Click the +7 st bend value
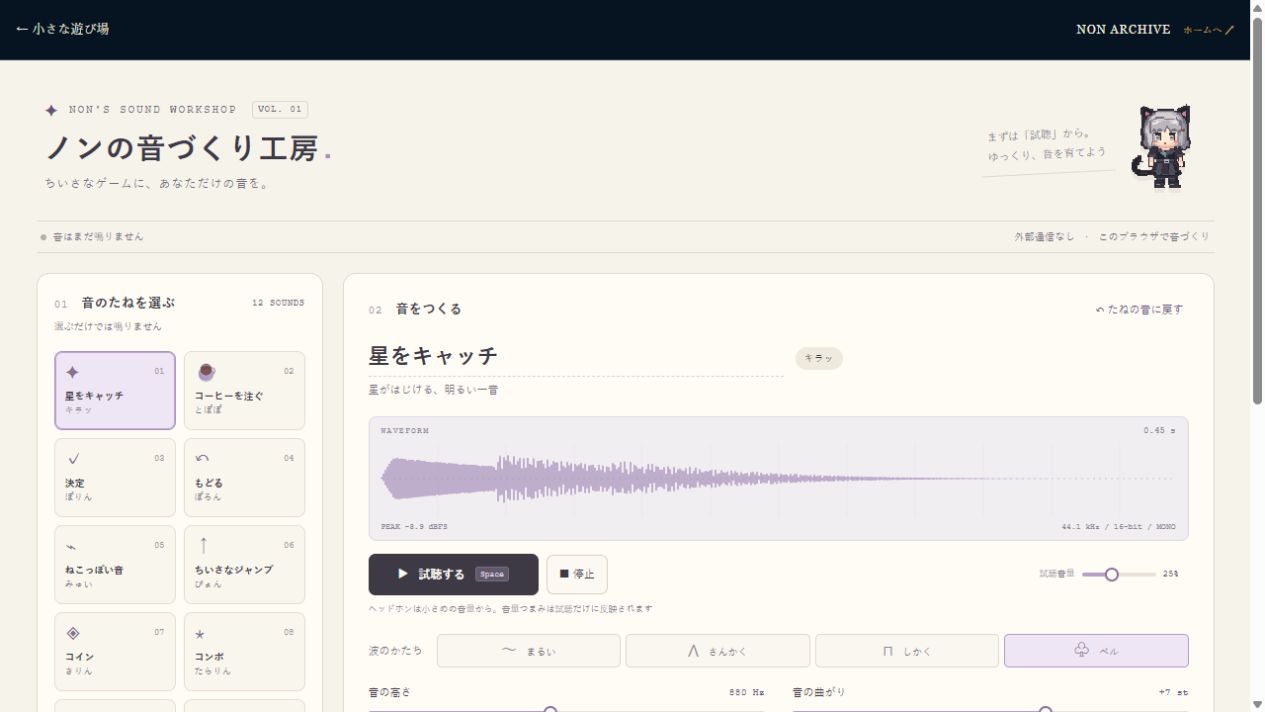1265x712 pixels. click(x=1173, y=692)
